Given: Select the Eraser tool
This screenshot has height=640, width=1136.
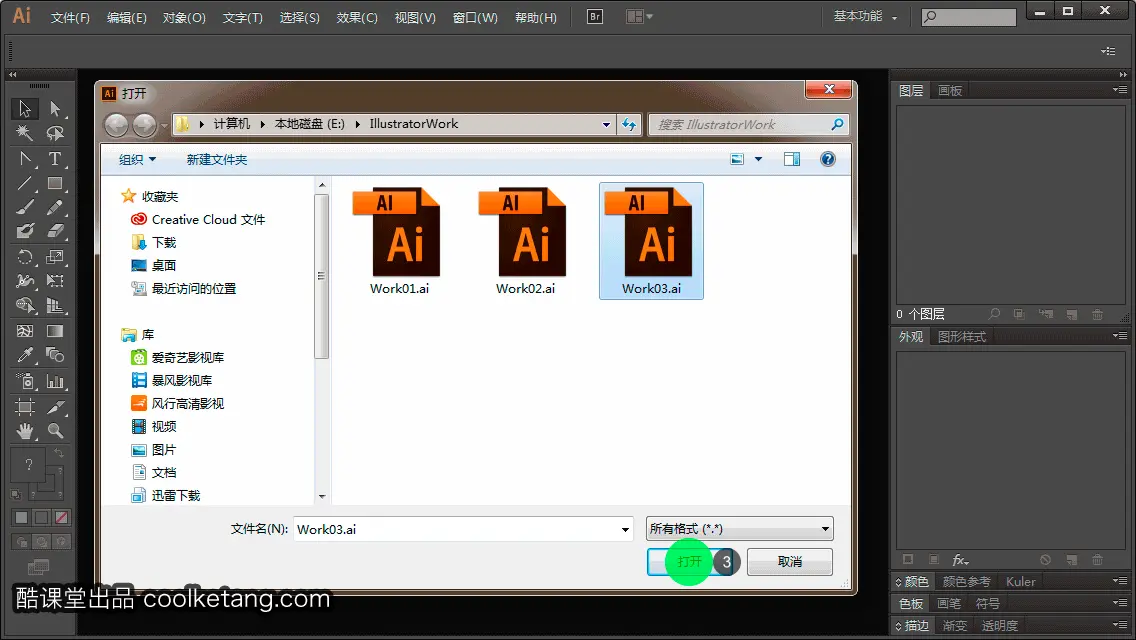Looking at the screenshot, I should click(55, 231).
